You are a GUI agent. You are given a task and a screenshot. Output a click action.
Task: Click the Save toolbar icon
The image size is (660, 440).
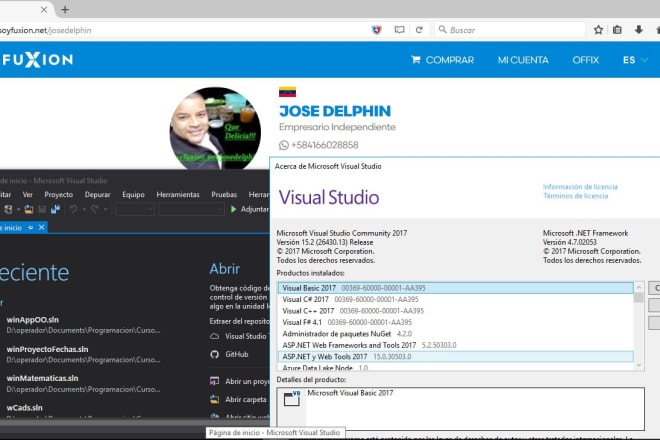click(x=42, y=209)
